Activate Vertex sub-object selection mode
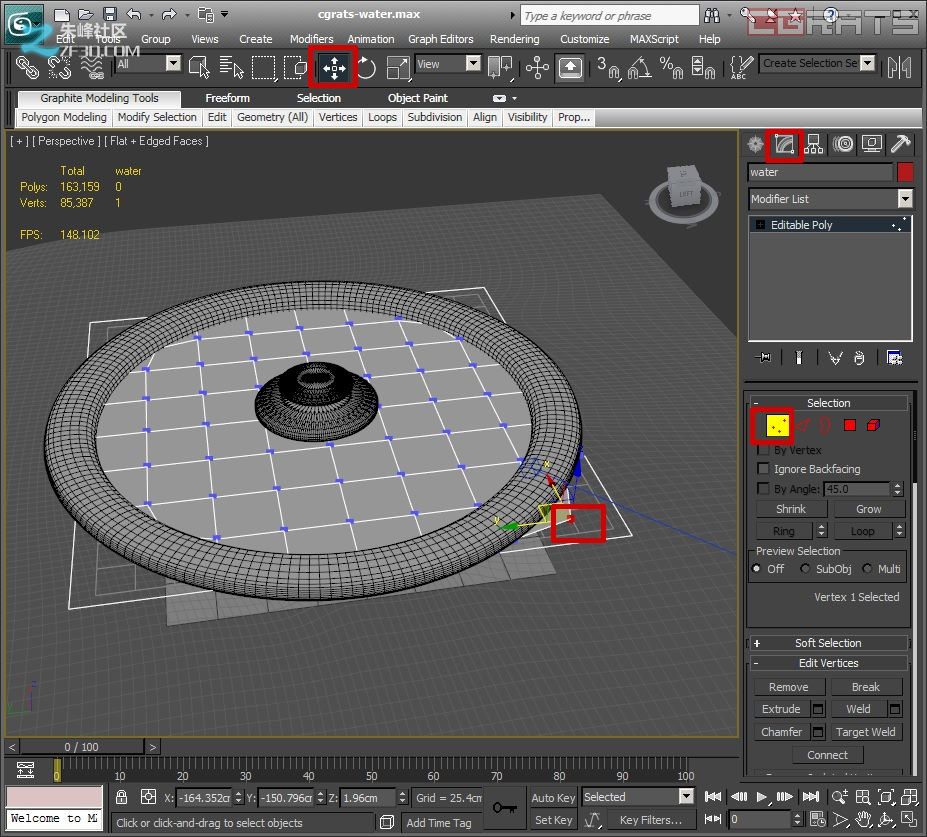 [778, 426]
